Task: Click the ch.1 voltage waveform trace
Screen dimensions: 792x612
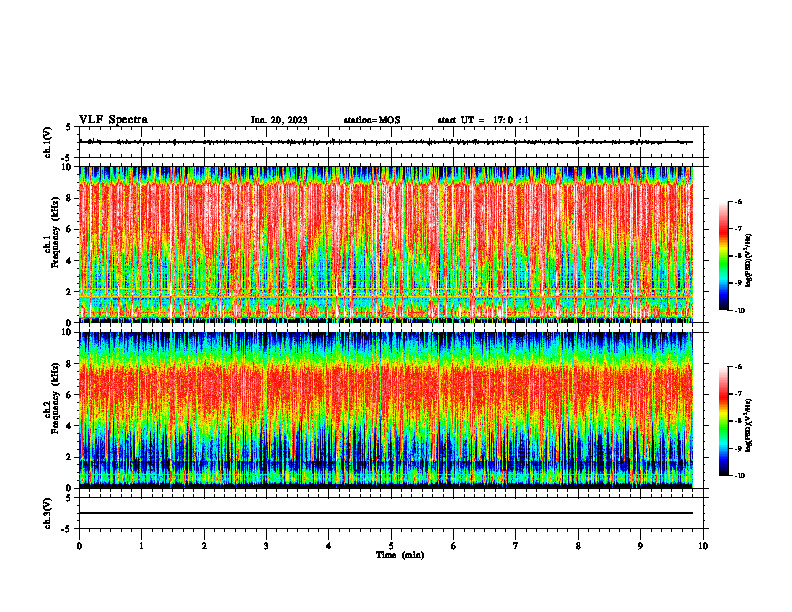Action: 386,142
